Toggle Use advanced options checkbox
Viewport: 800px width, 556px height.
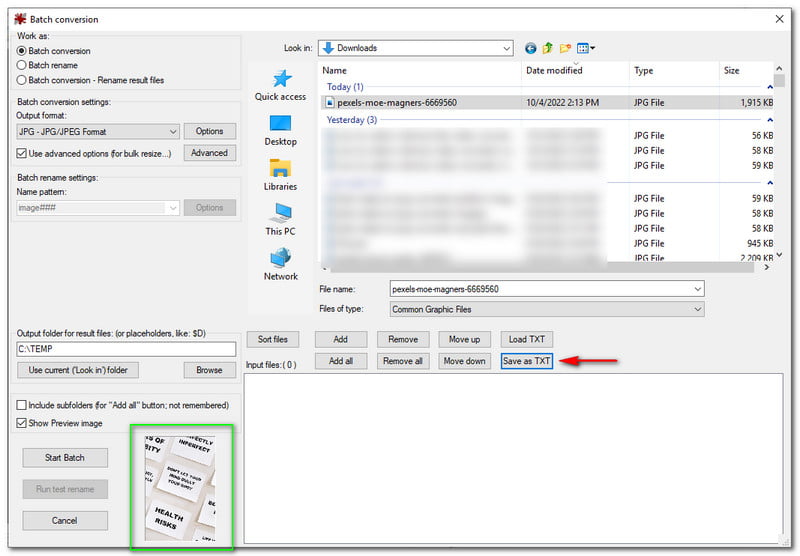click(22, 153)
